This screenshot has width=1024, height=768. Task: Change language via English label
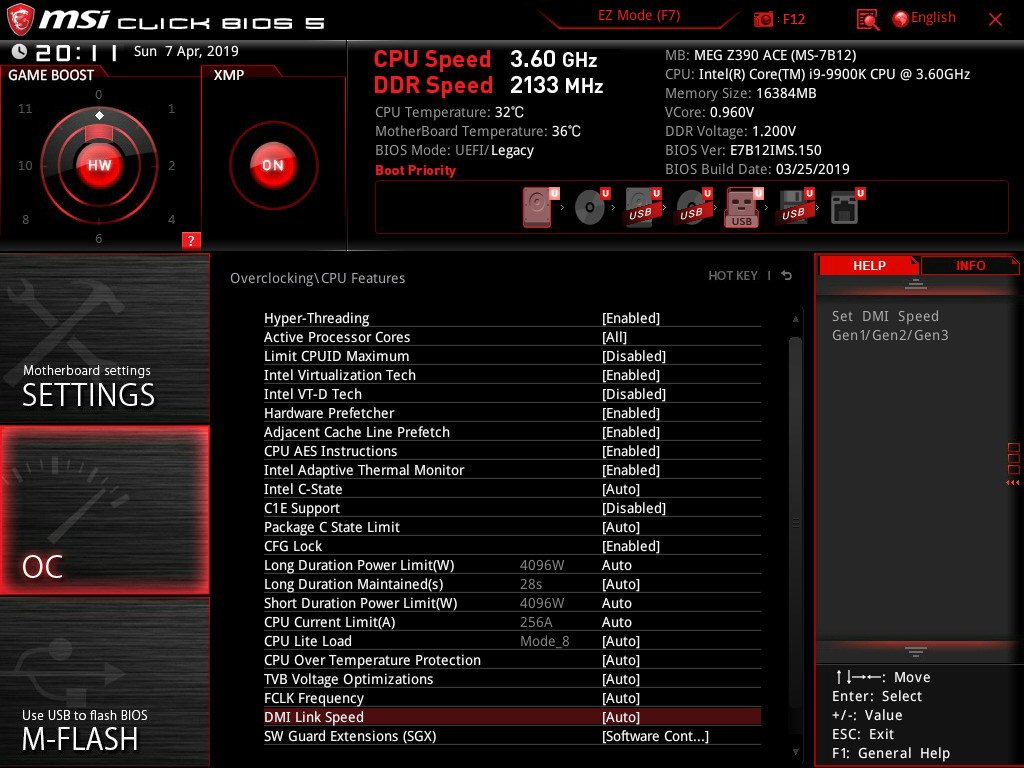coord(933,18)
